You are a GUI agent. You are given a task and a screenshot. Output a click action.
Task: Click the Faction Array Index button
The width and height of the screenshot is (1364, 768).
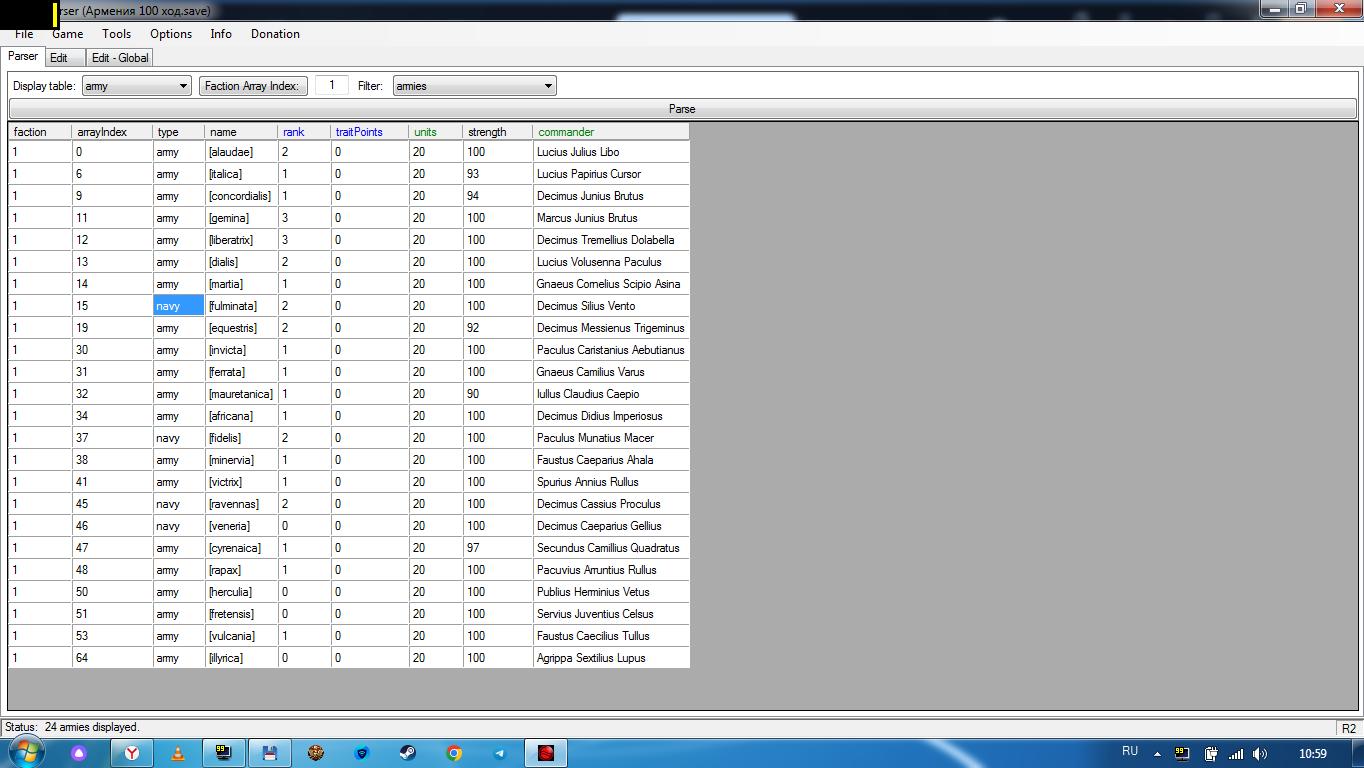(x=251, y=86)
